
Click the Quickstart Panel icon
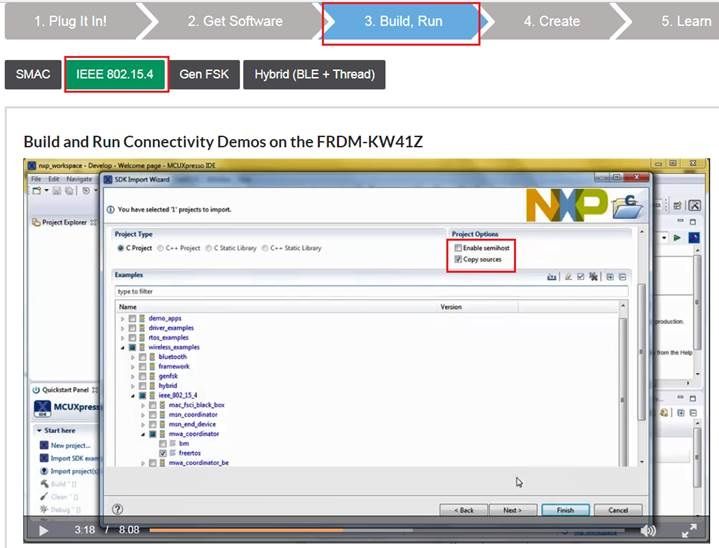pos(36,390)
